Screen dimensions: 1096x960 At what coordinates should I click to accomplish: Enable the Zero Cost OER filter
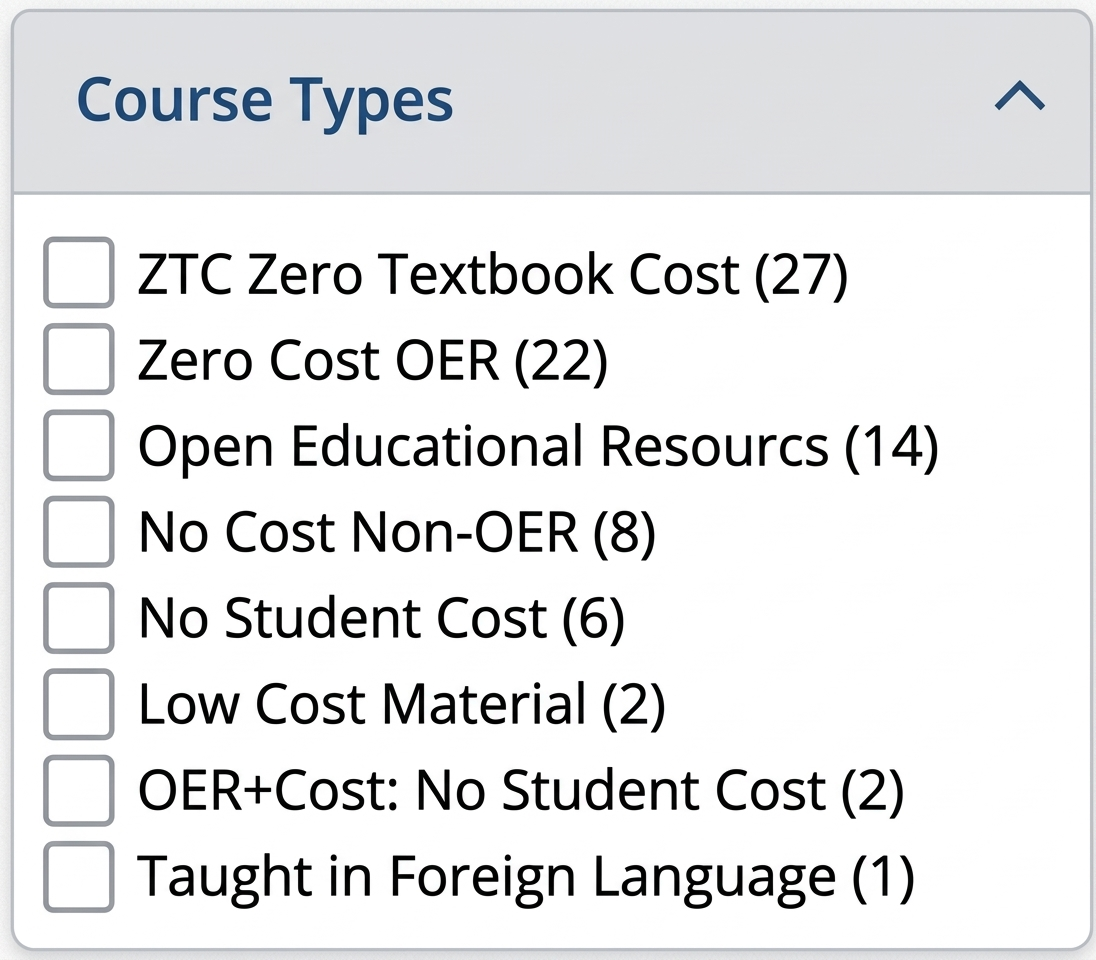78,360
